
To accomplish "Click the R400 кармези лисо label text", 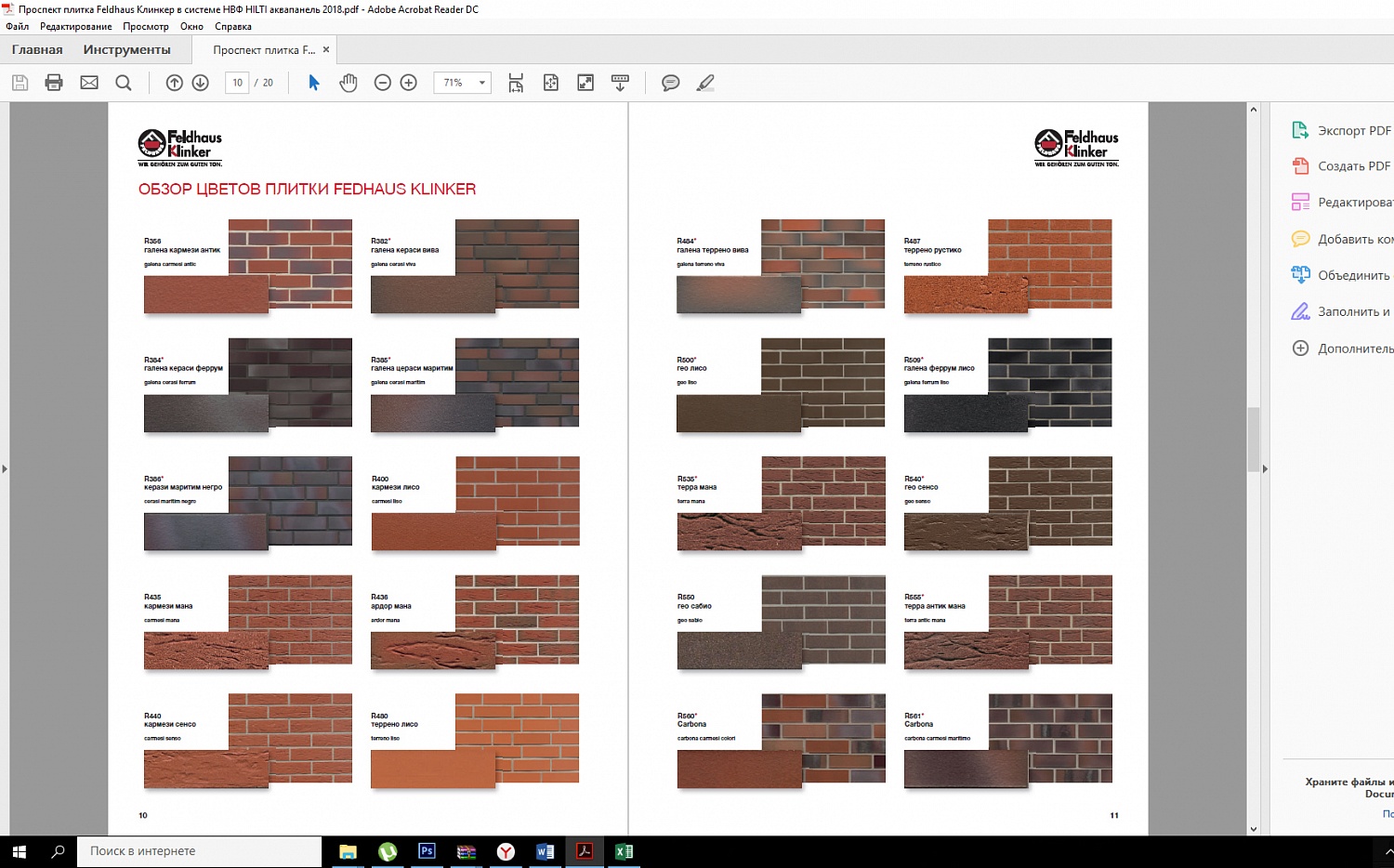I will [x=395, y=483].
